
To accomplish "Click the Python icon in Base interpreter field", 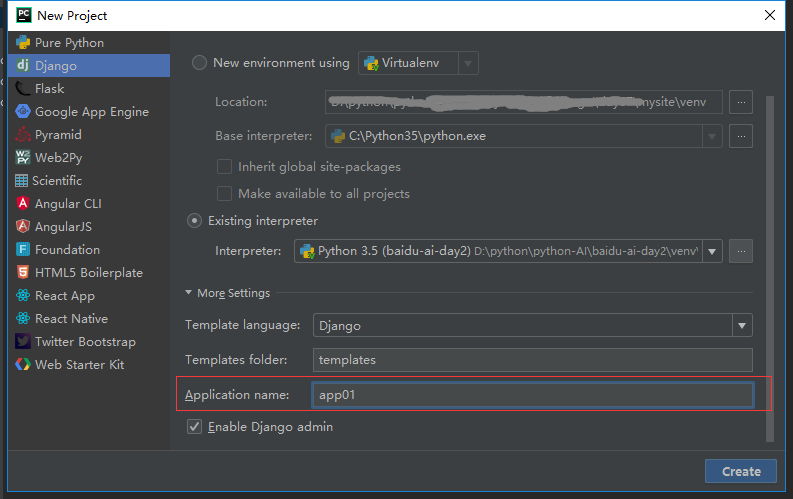I will tap(338, 136).
